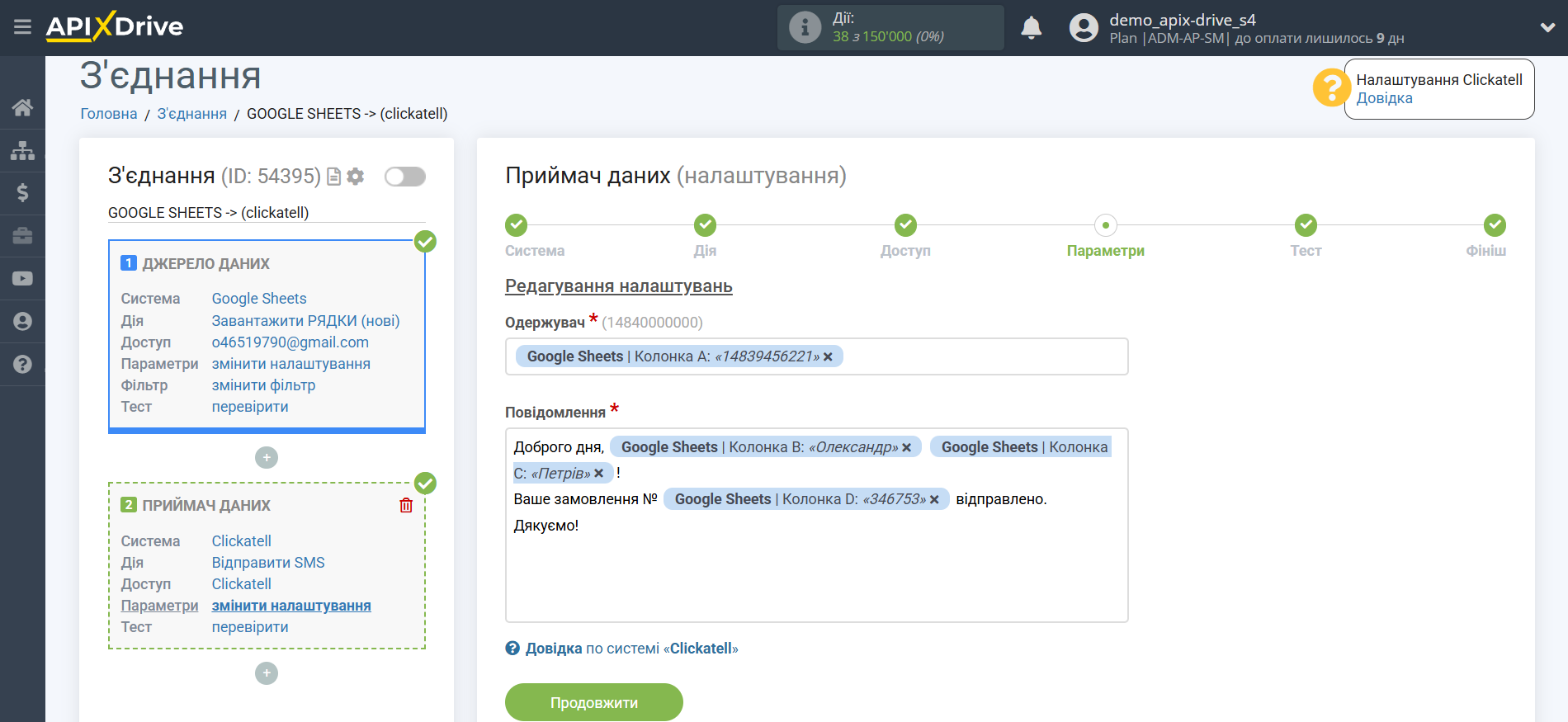
Task: Go to the Дія step
Action: click(705, 224)
